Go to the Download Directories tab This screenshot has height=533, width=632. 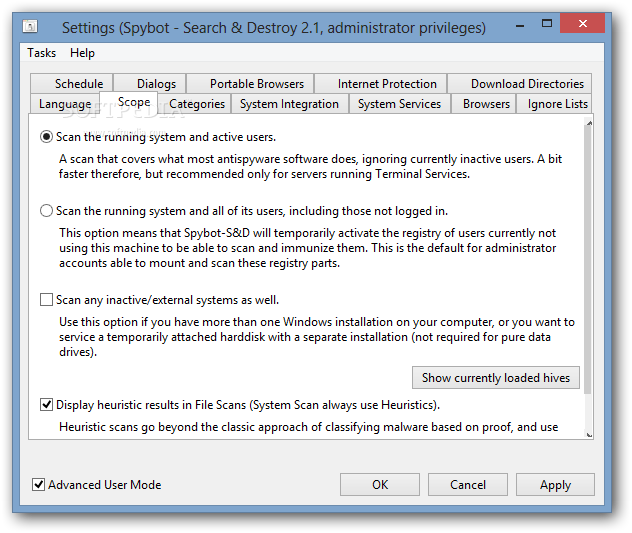tap(520, 83)
